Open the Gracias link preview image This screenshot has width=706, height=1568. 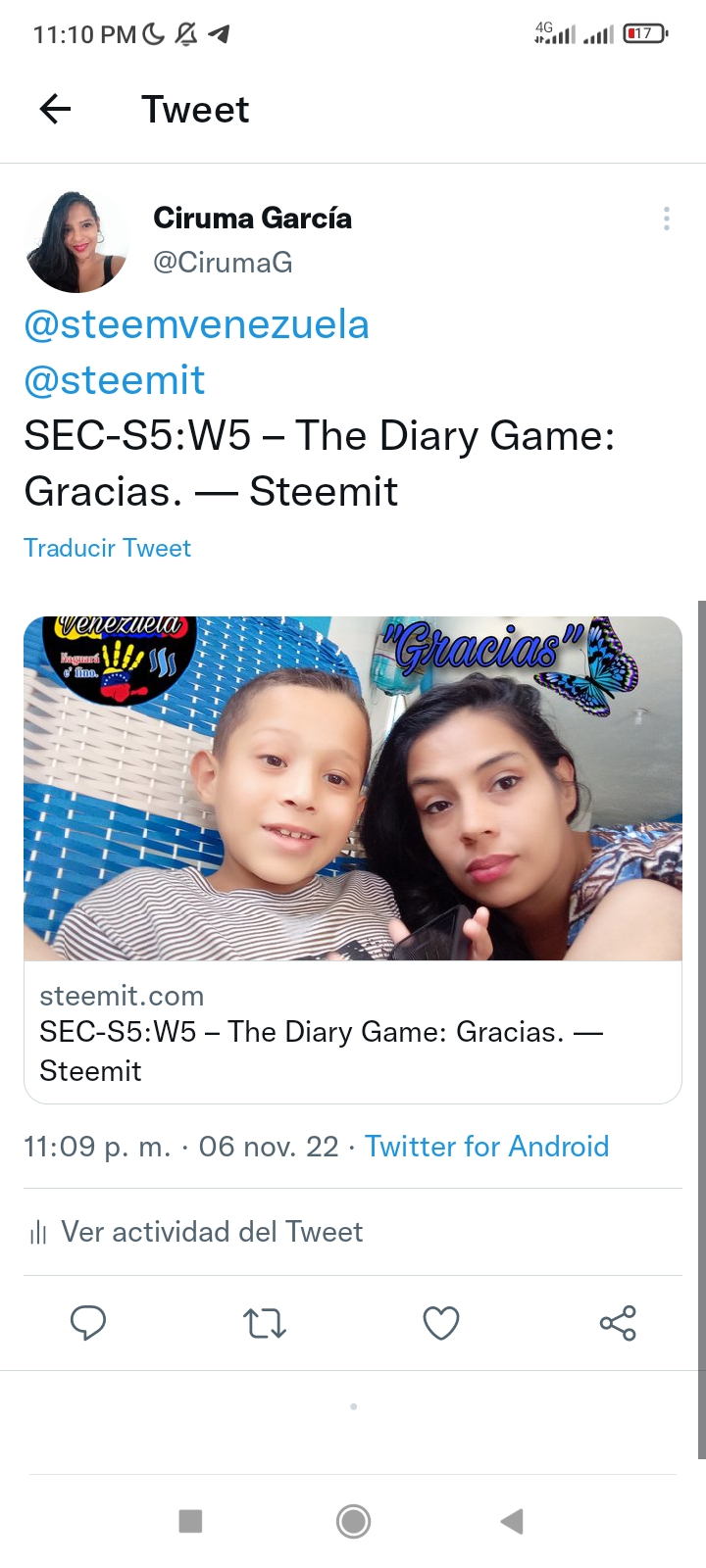(x=353, y=788)
